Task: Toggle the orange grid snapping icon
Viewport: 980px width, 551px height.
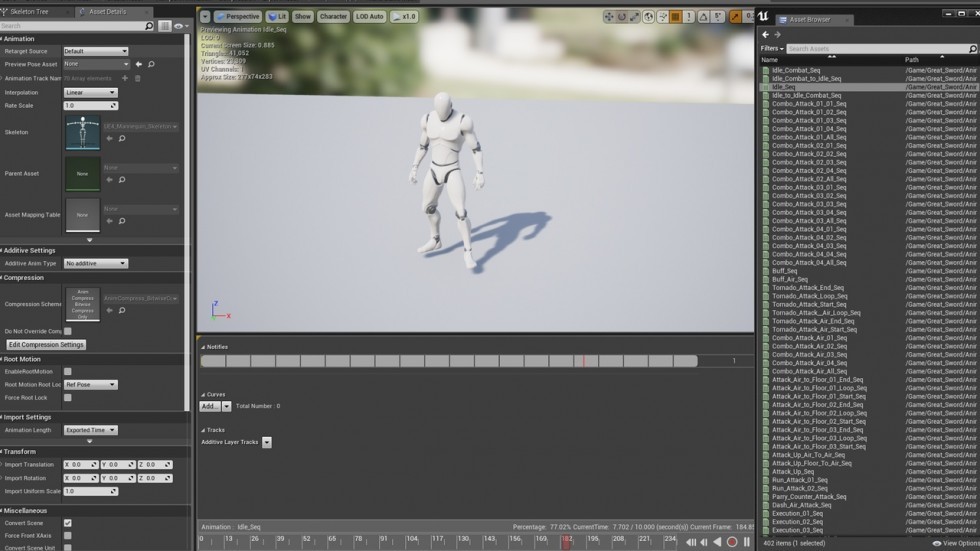Action: [676, 17]
